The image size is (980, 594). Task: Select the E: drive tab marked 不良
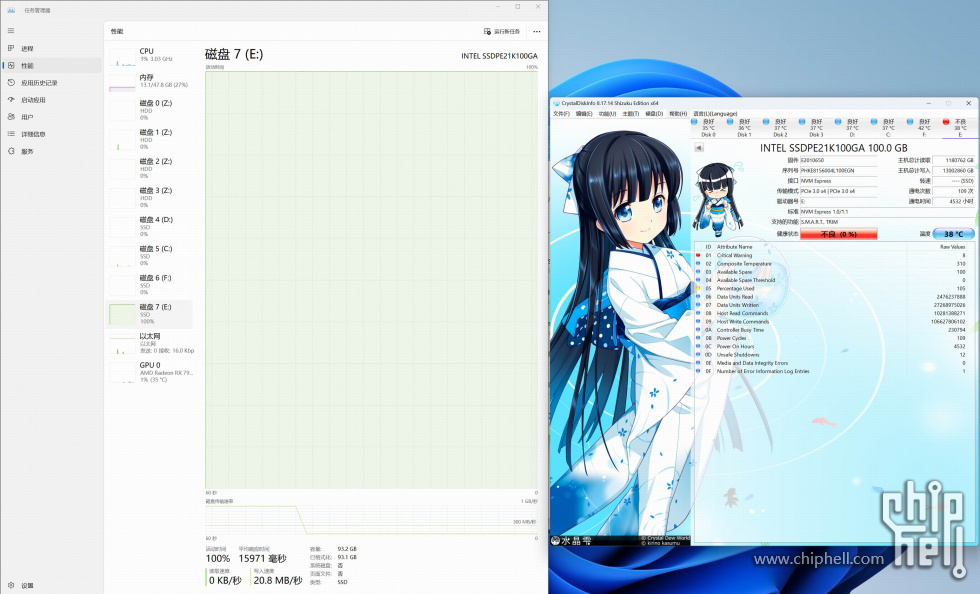point(960,128)
